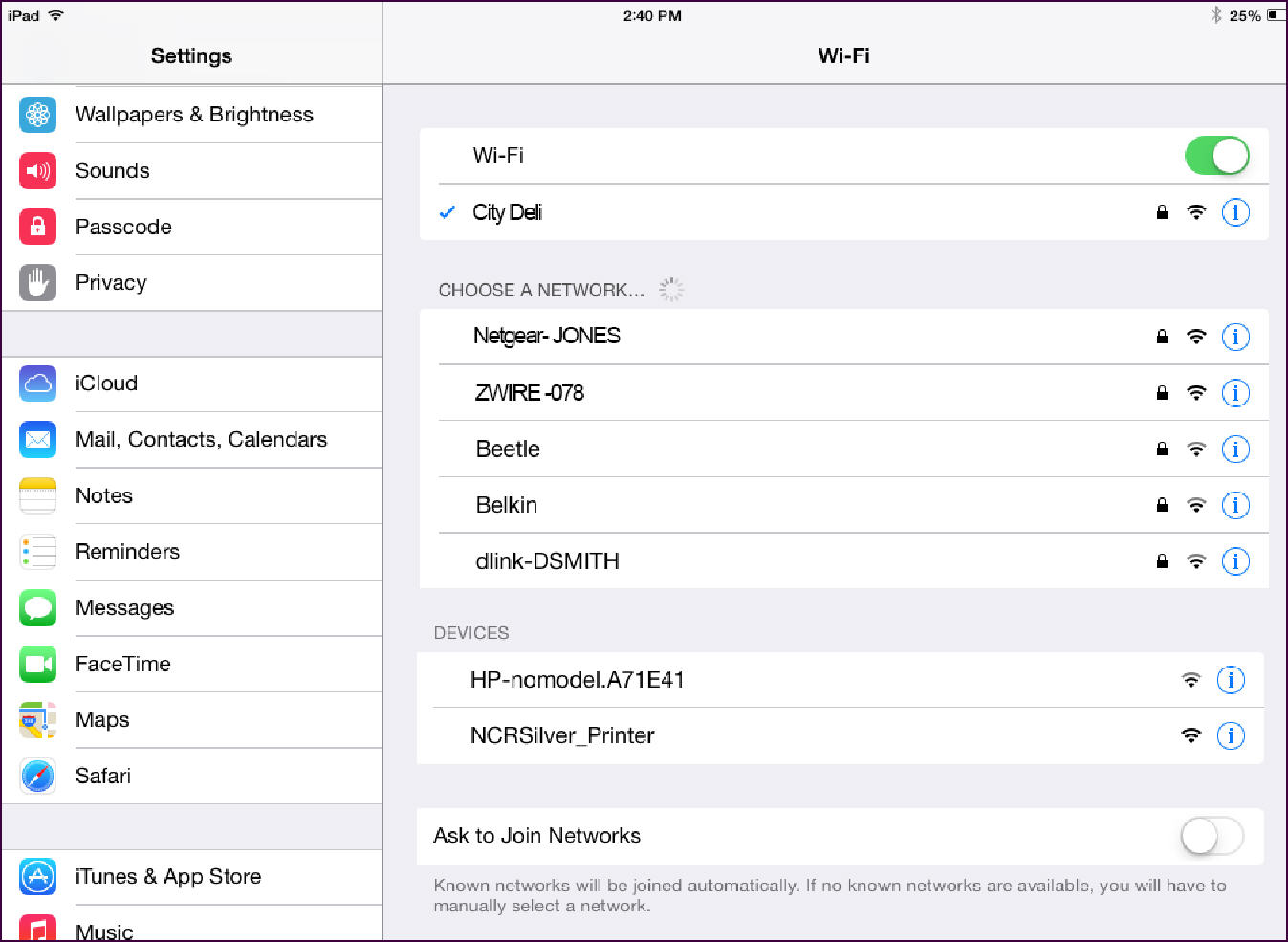Open Passcode settings
The height and width of the screenshot is (942, 1288).
coord(192,227)
